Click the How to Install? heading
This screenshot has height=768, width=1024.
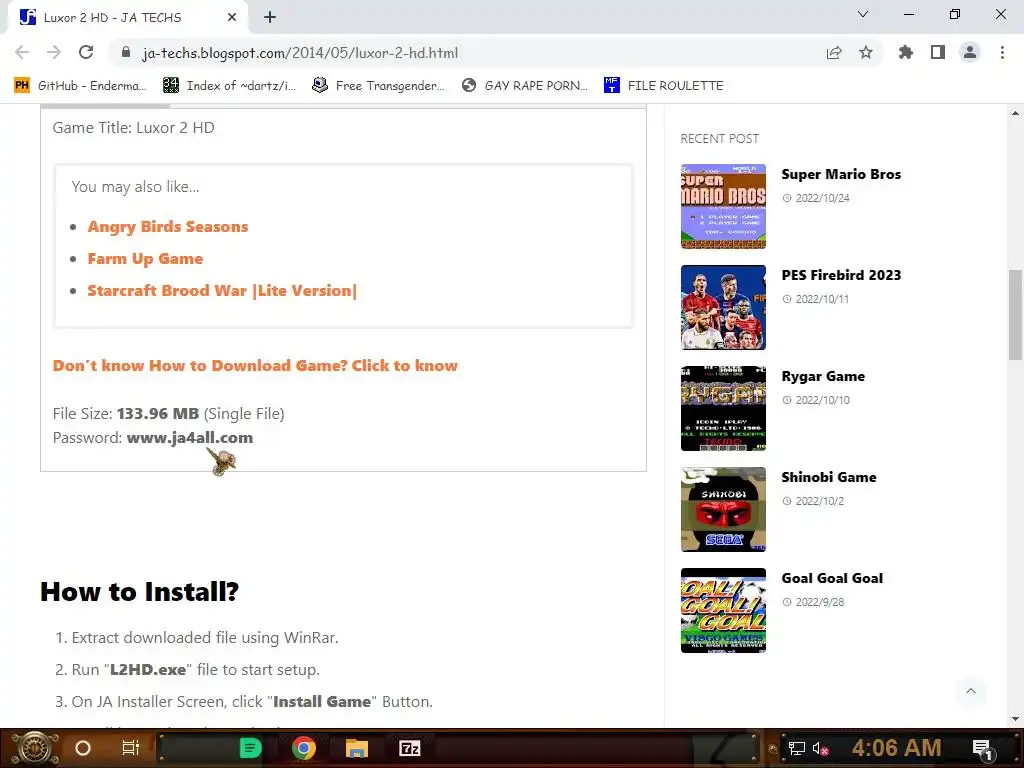pos(139,592)
